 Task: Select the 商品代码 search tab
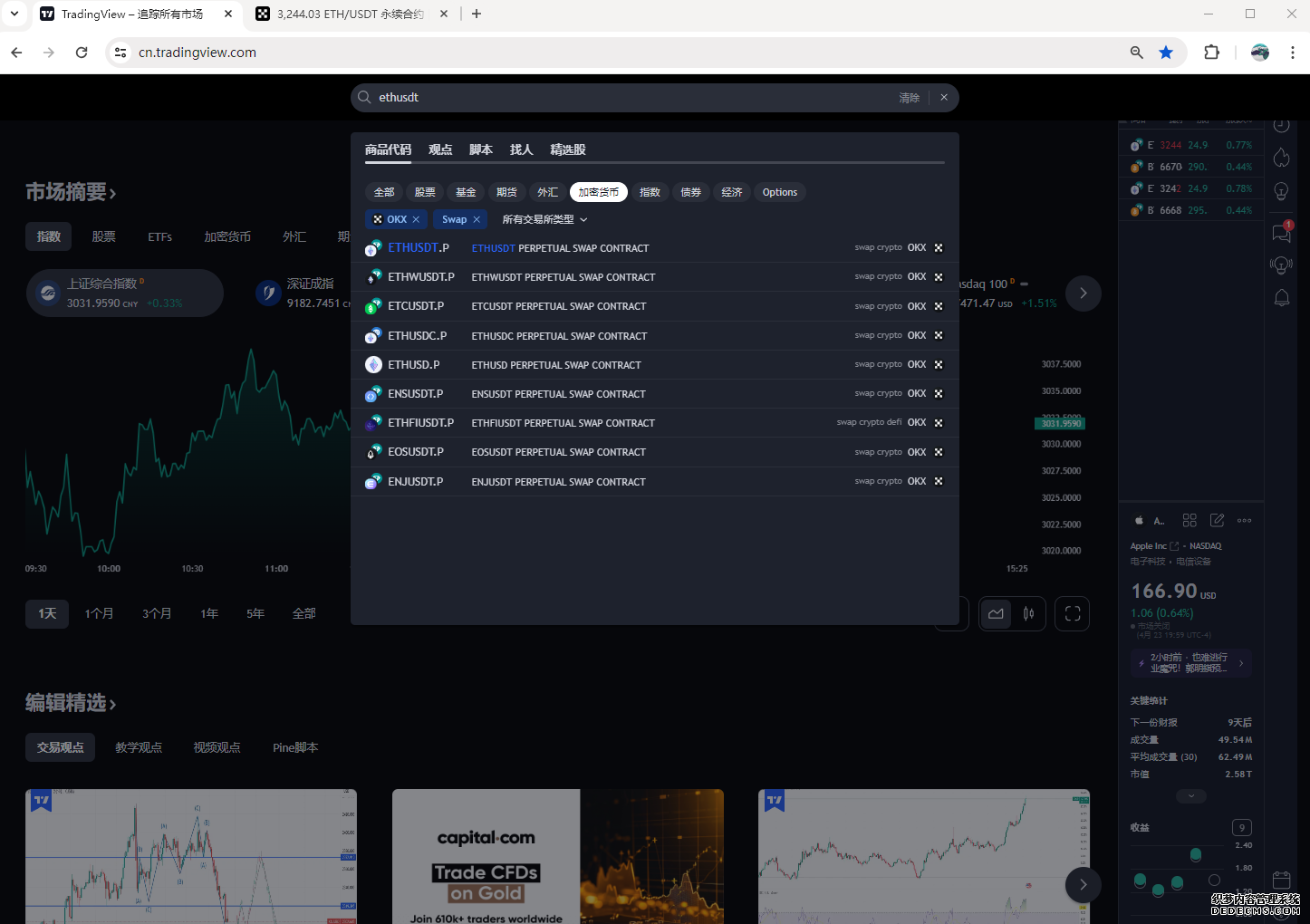click(388, 149)
